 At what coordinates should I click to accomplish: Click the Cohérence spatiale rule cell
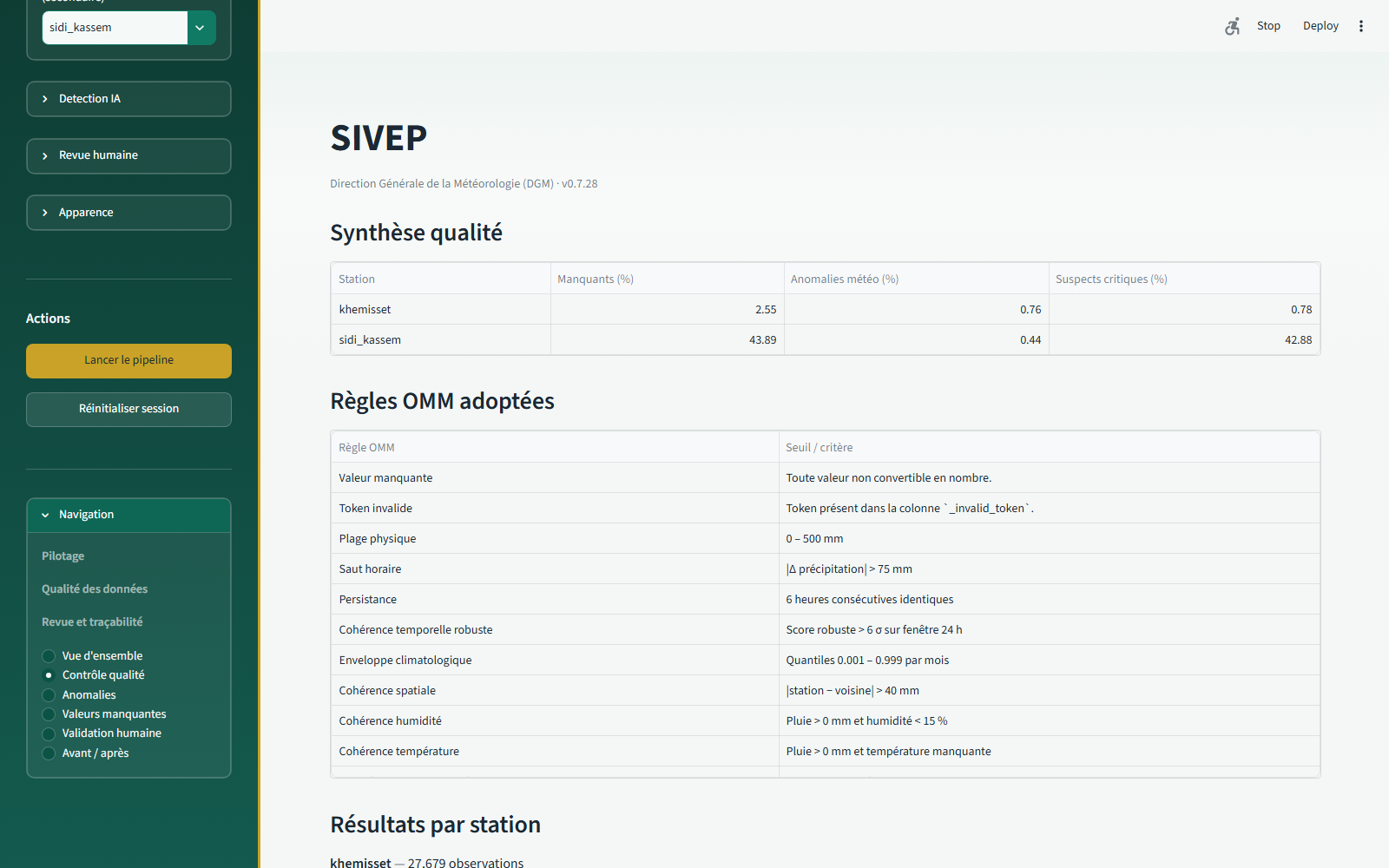pyautogui.click(x=555, y=690)
